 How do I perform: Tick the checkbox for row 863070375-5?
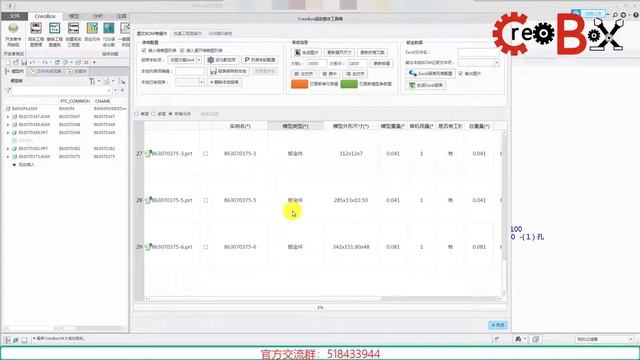coord(206,200)
